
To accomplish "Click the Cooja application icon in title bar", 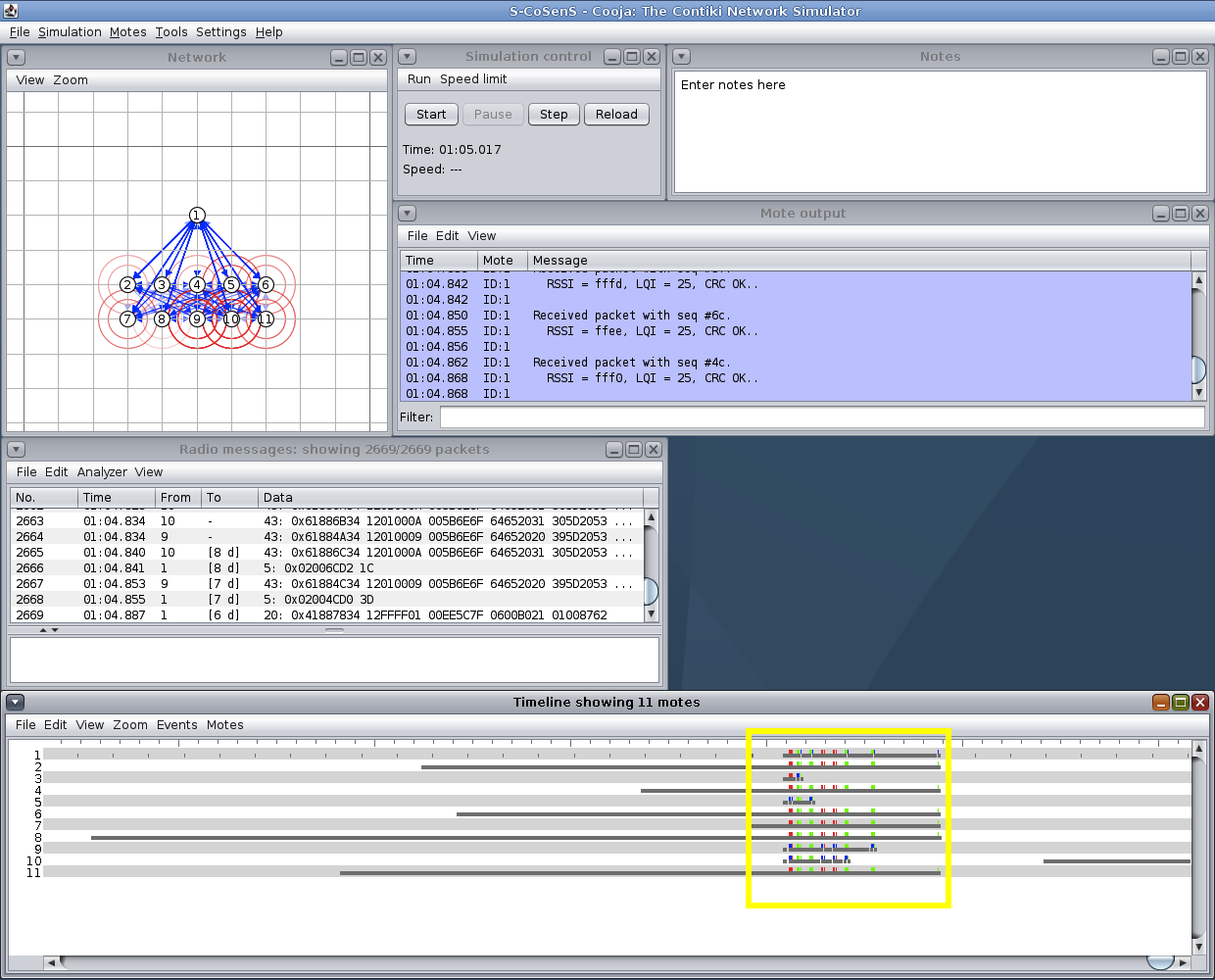I will tap(11, 12).
